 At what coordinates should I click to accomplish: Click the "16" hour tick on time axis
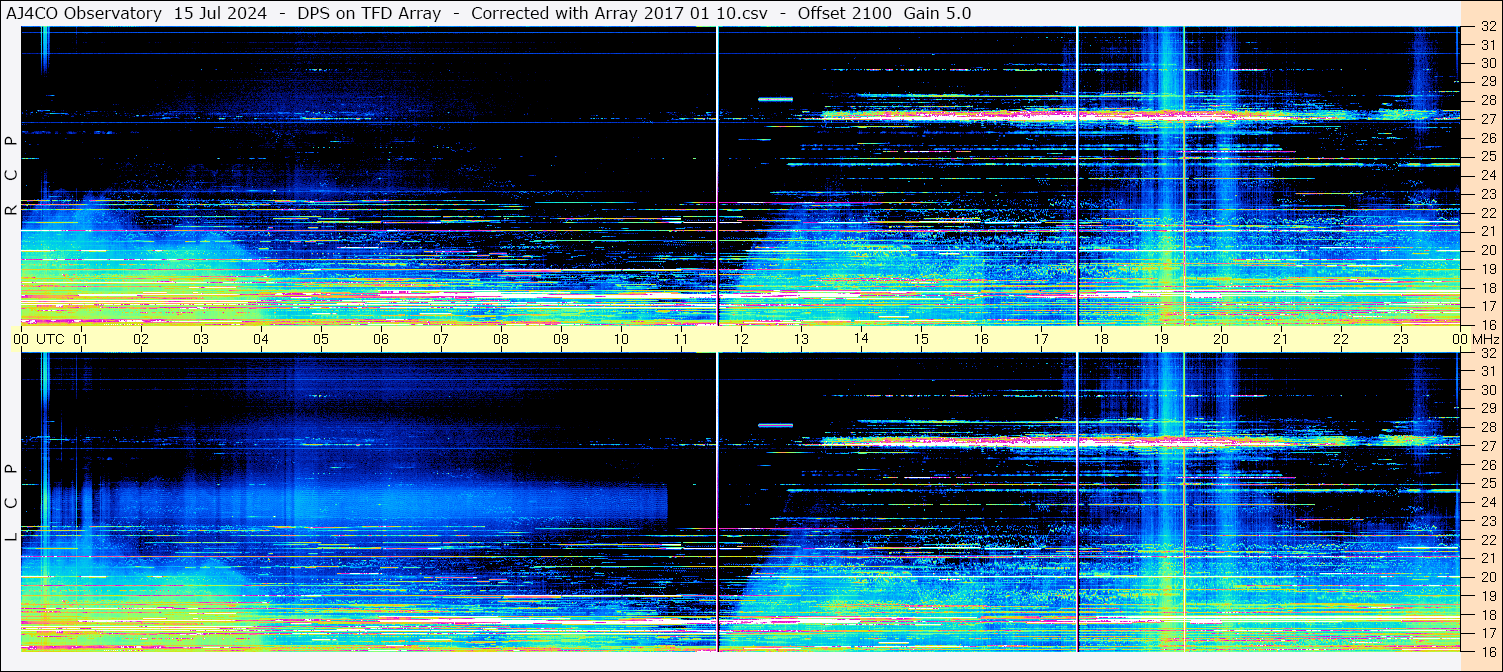[981, 339]
